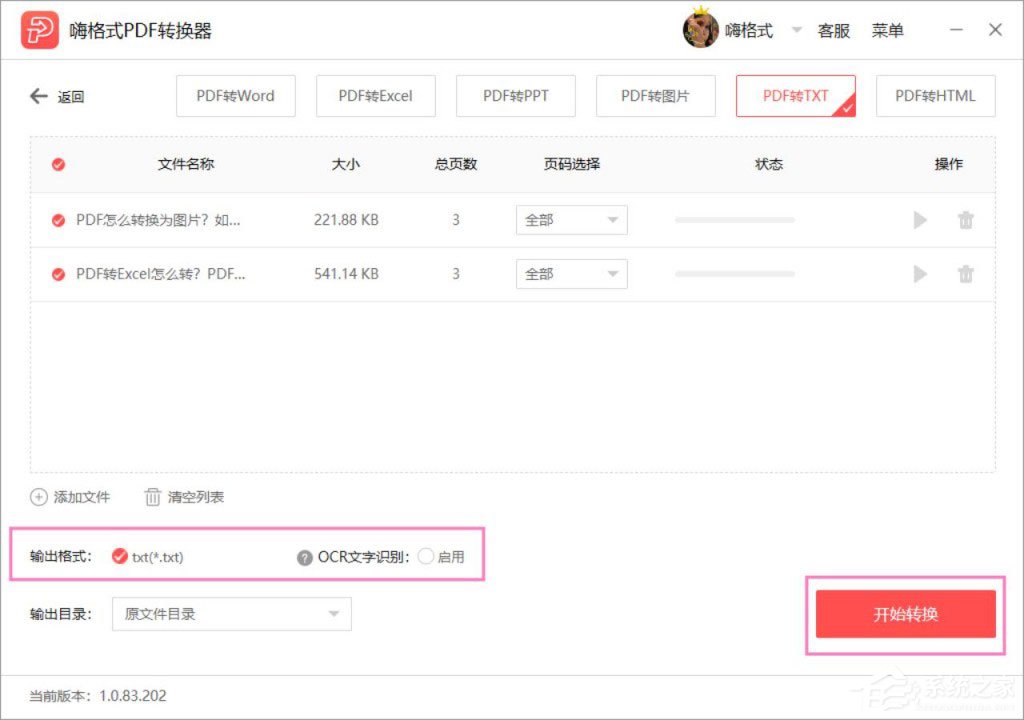
Task: Click the clear list trash icon
Action: [153, 497]
